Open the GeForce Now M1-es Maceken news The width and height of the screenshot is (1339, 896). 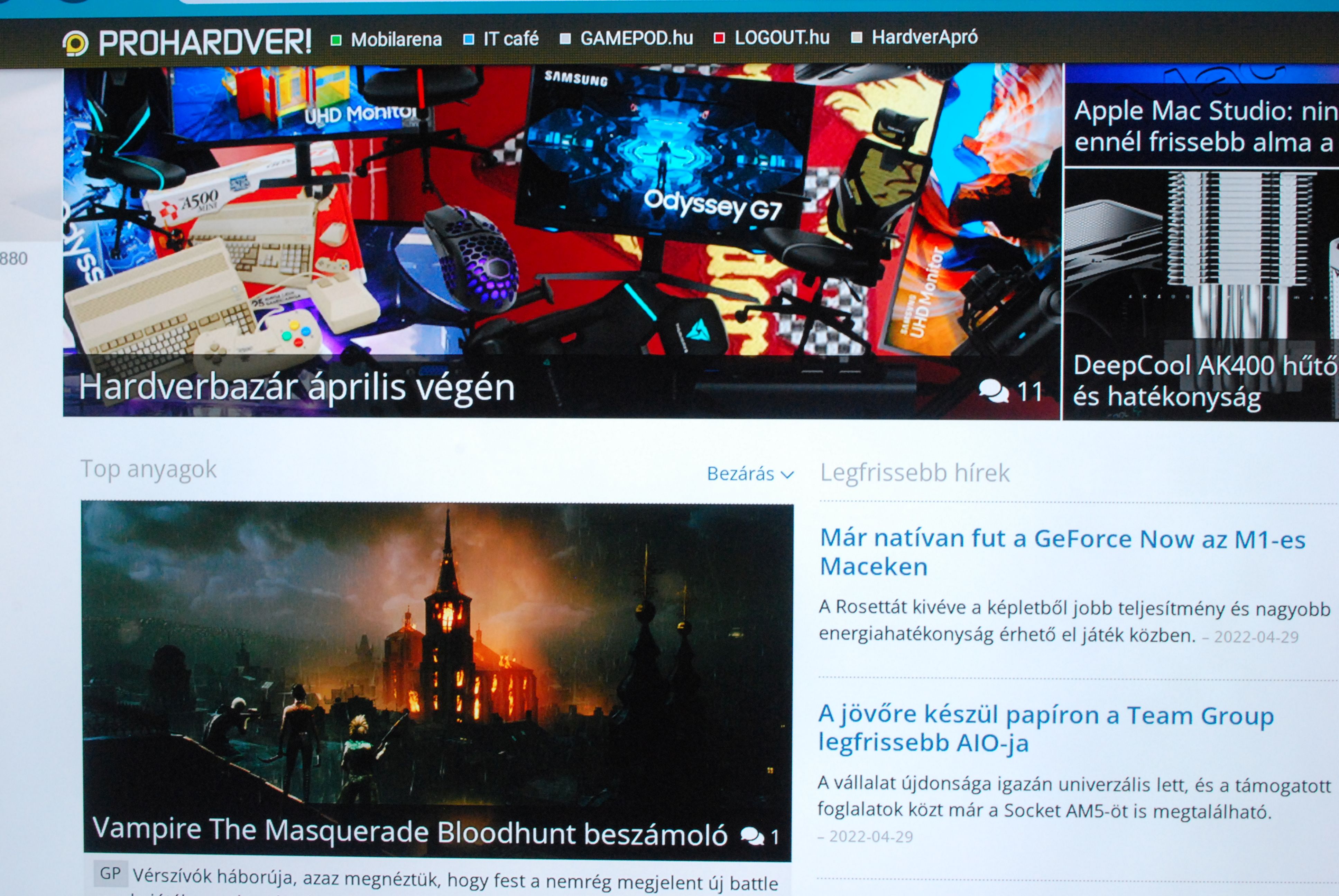[1062, 553]
